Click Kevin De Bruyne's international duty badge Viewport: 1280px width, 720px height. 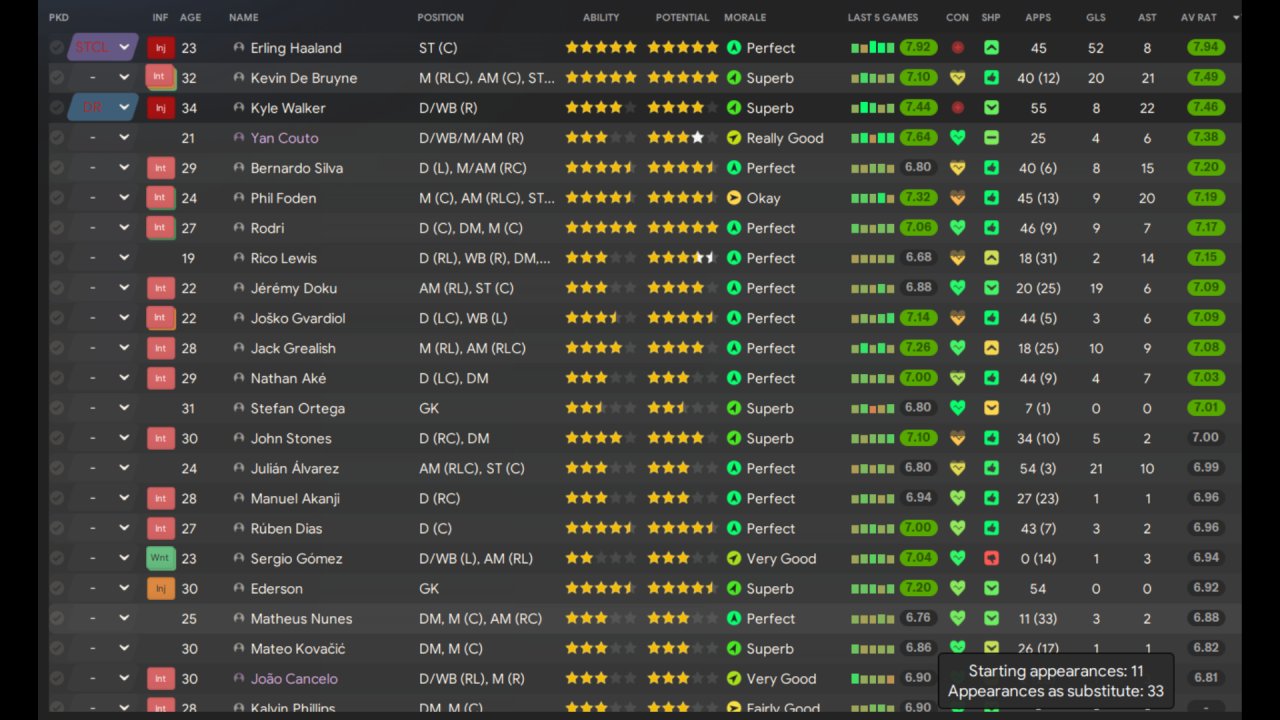160,78
